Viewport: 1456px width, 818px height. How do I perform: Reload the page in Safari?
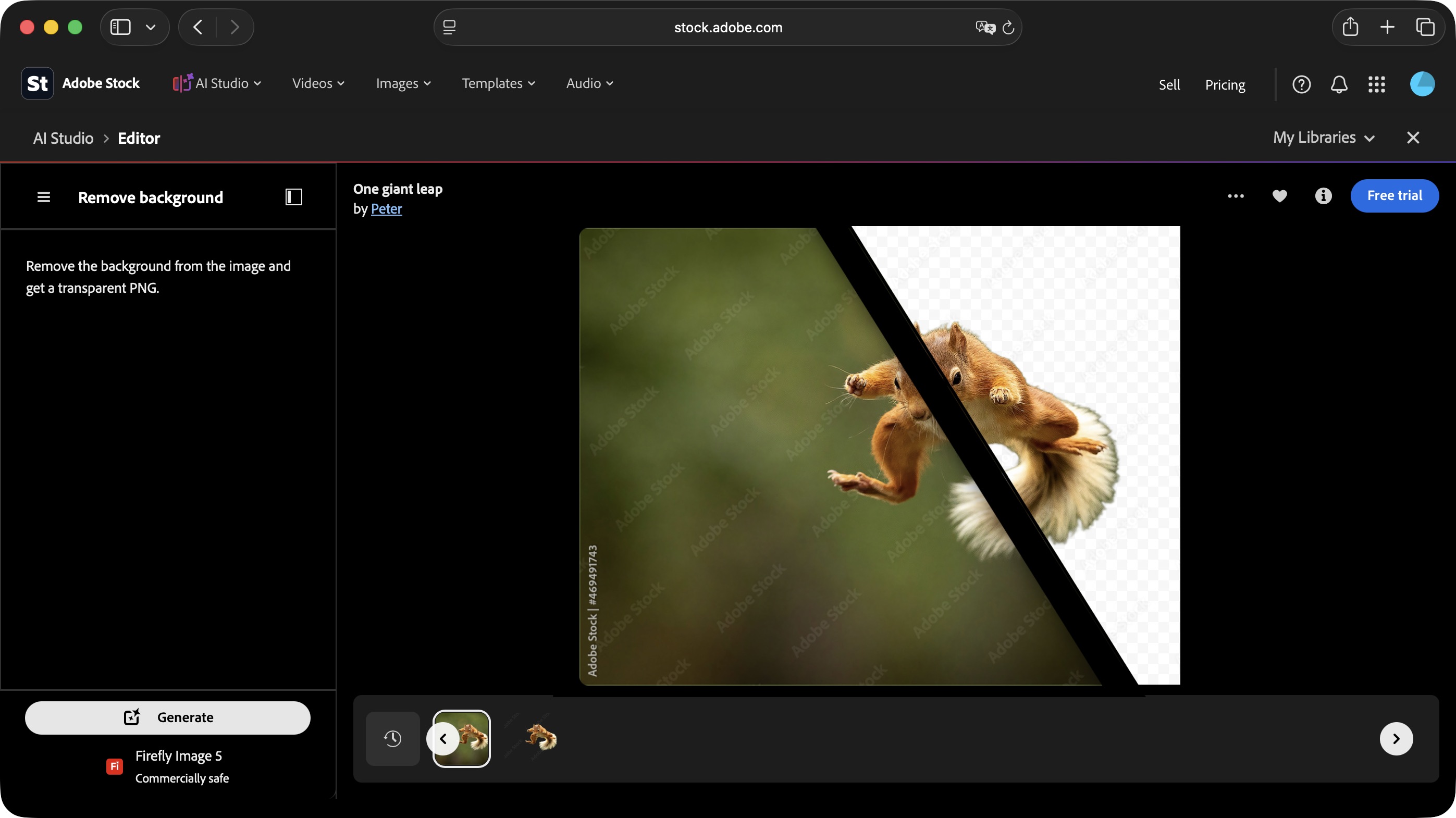[1008, 27]
